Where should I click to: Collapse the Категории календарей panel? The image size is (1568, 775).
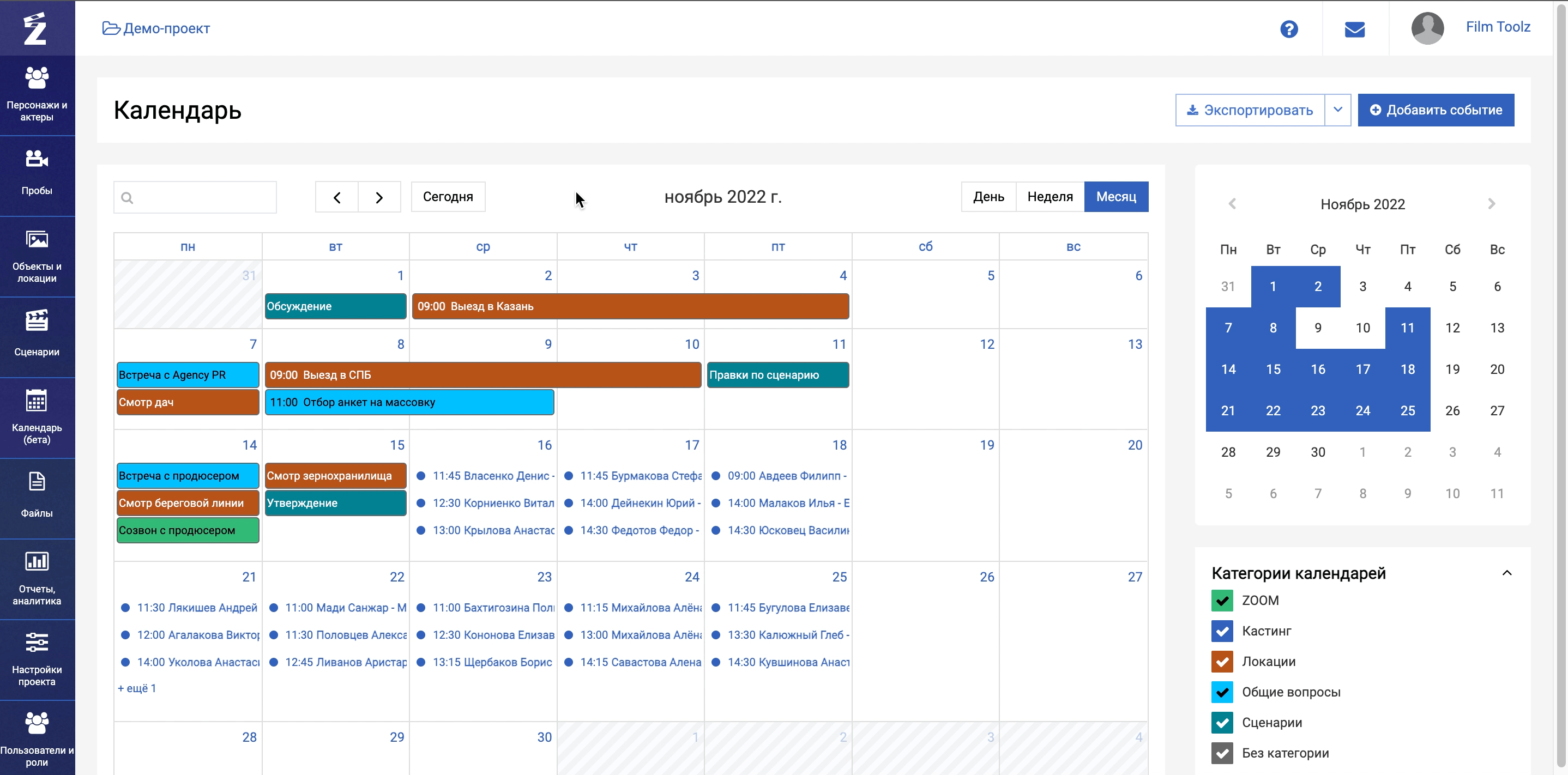coord(1506,573)
